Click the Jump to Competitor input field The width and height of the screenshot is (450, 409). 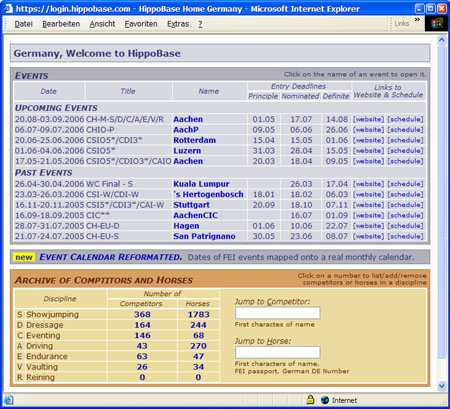[278, 313]
